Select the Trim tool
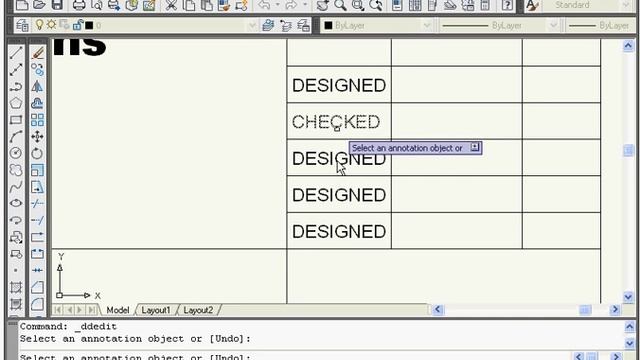The width and height of the screenshot is (640, 360). click(x=37, y=203)
